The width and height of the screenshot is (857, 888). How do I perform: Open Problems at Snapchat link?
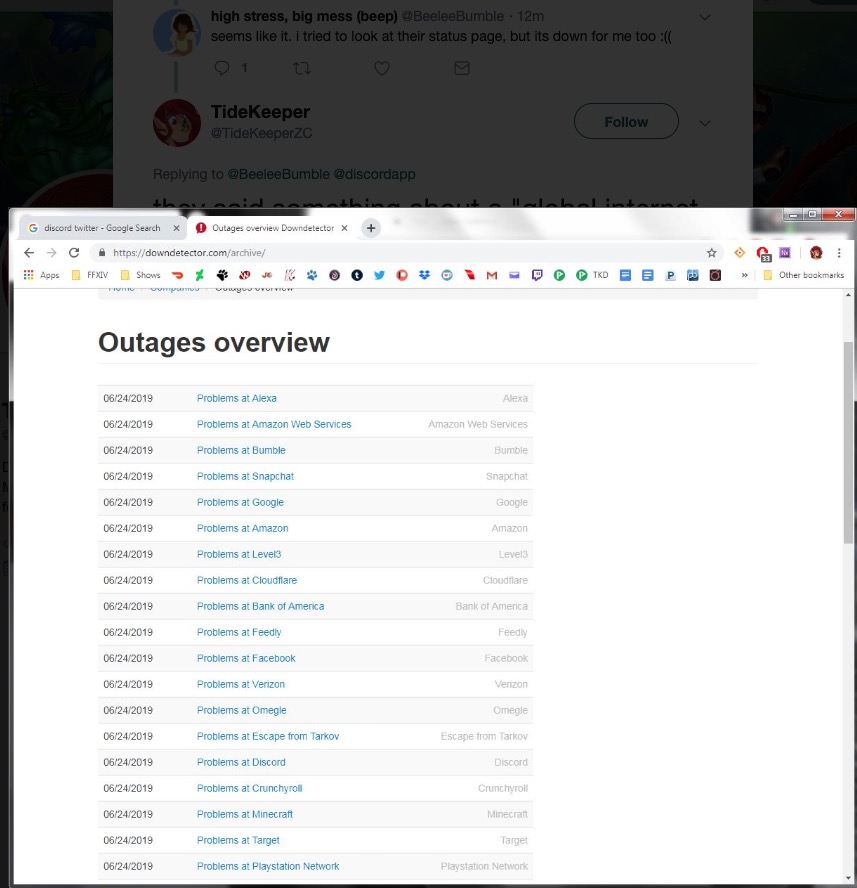click(245, 476)
